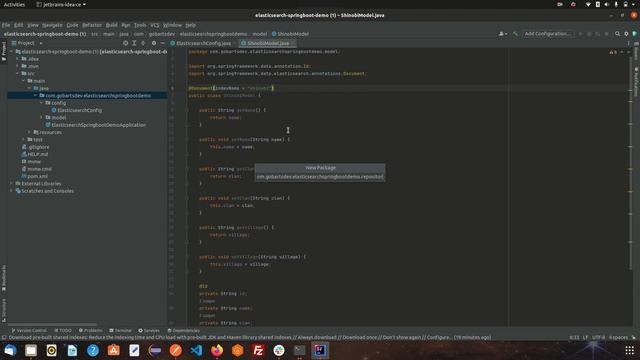Open editor tabs more-options icon
This screenshot has height=360, width=640.
point(628,43)
